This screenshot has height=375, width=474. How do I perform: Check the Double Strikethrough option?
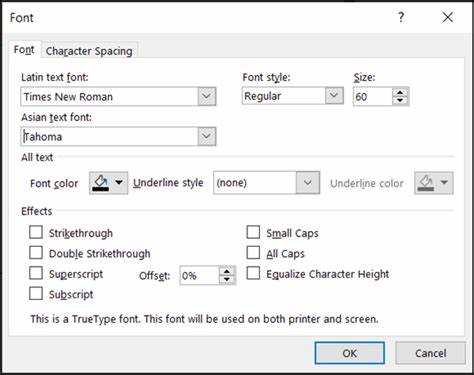pos(36,253)
